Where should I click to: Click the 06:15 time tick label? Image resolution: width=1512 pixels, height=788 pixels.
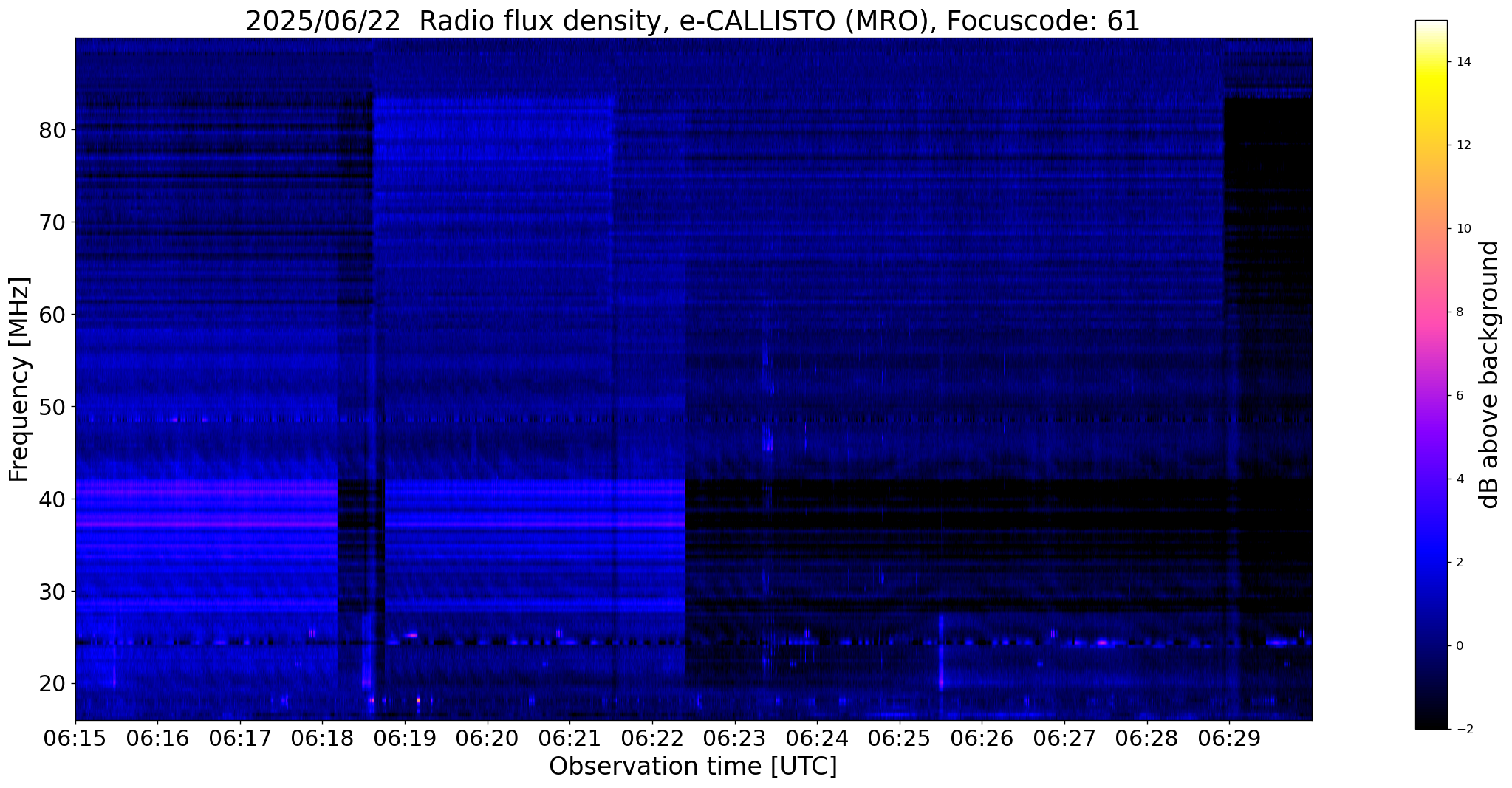[x=75, y=738]
